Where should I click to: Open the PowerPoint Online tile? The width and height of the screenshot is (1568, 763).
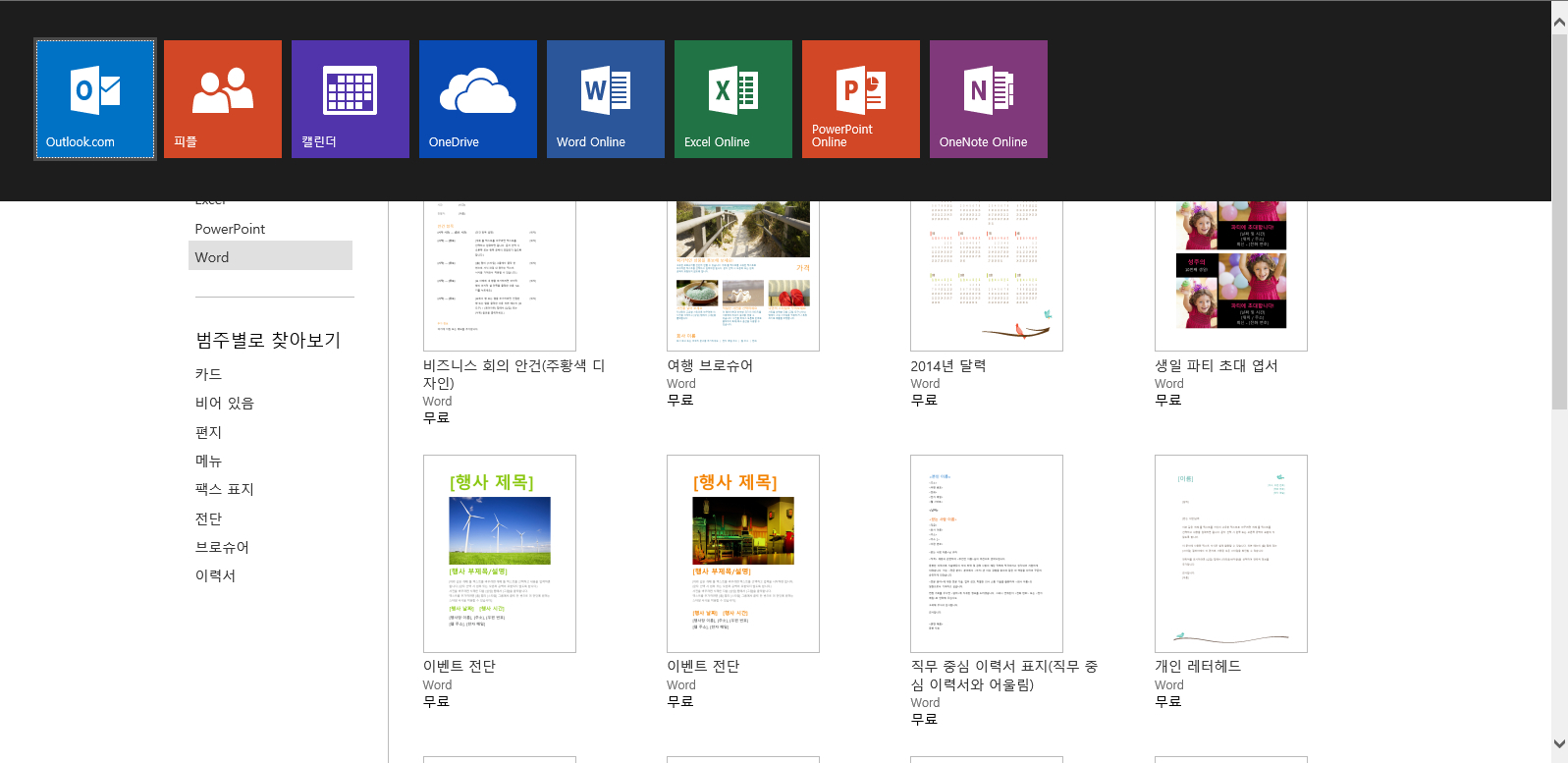point(861,99)
